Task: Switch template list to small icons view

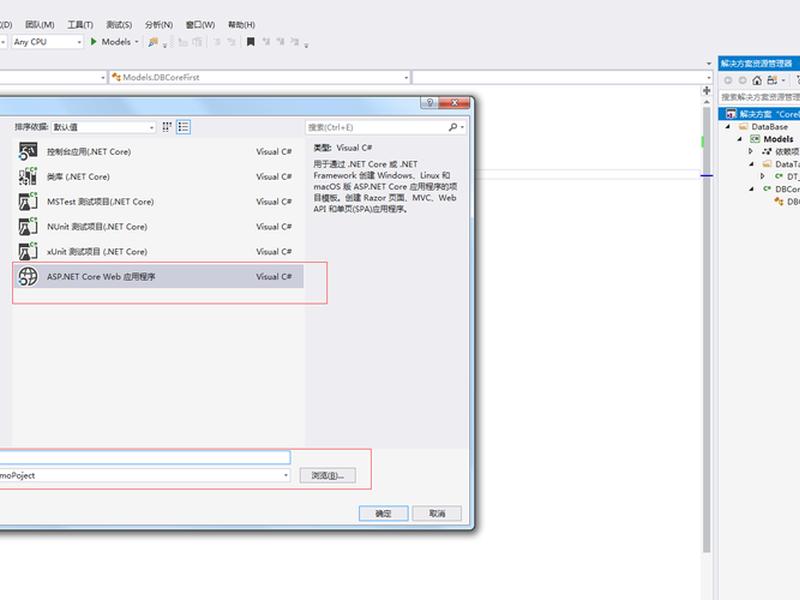Action: (167, 127)
